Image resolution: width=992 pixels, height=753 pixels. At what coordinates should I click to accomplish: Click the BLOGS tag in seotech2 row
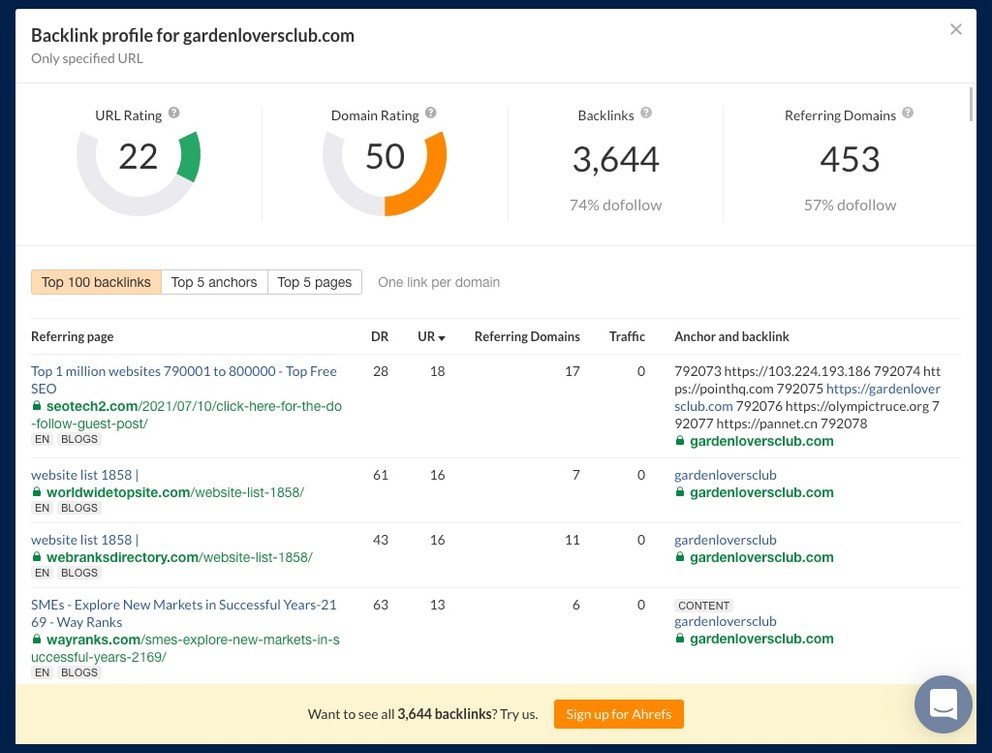79,439
